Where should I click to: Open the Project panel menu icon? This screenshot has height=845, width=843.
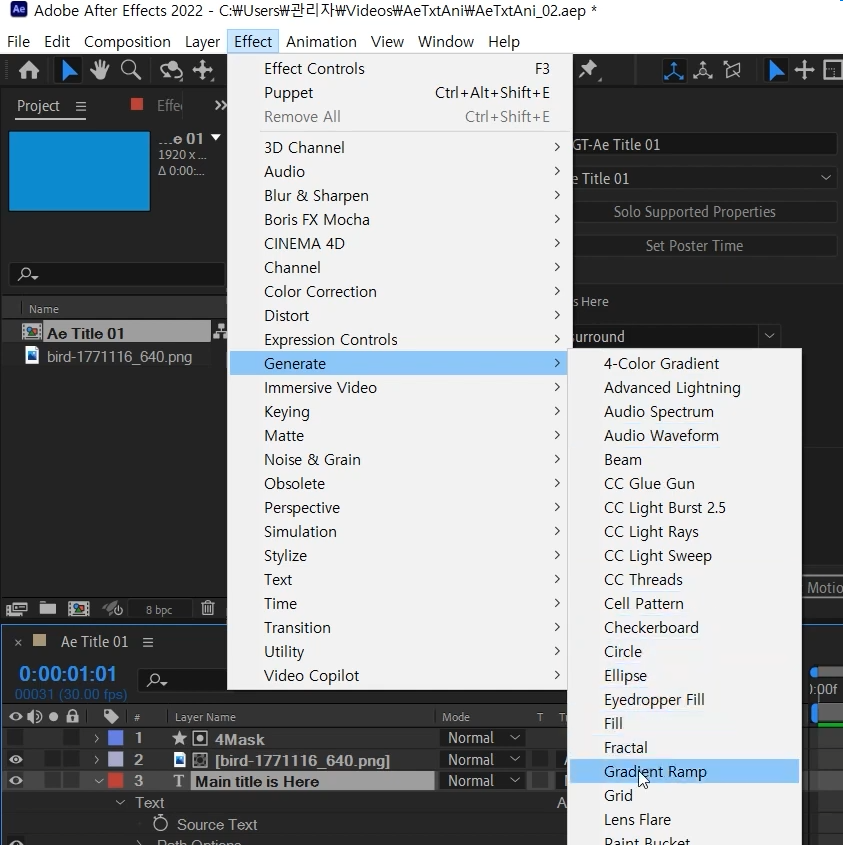[81, 106]
